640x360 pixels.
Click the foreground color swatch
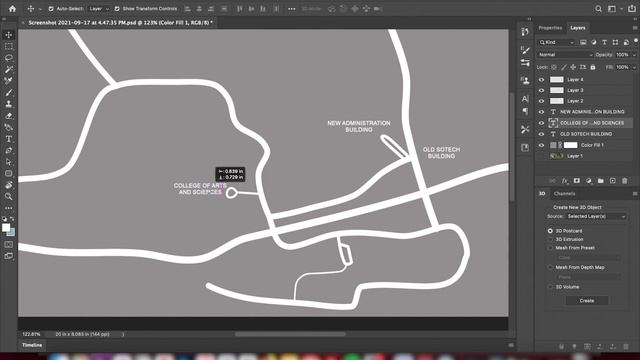pos(5,227)
